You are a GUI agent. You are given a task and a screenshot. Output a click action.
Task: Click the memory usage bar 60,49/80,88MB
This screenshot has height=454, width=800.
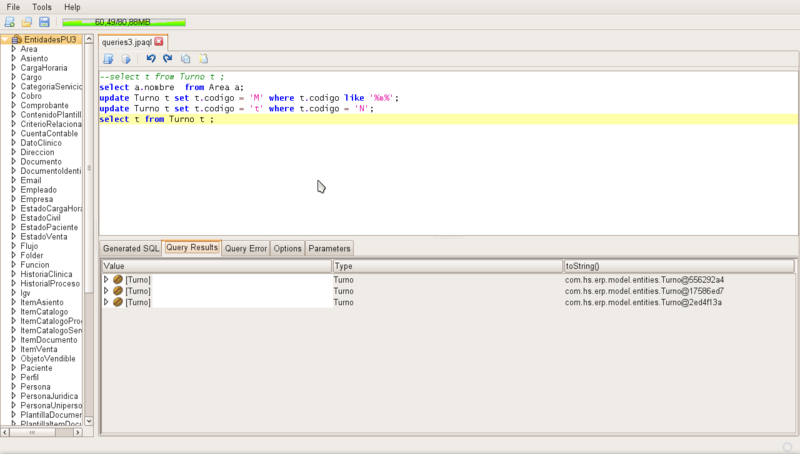click(x=124, y=22)
